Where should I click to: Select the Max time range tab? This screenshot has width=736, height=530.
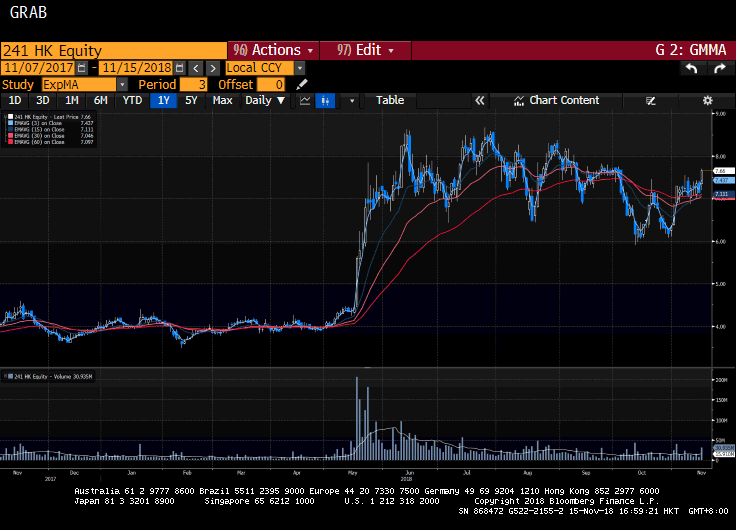point(222,100)
